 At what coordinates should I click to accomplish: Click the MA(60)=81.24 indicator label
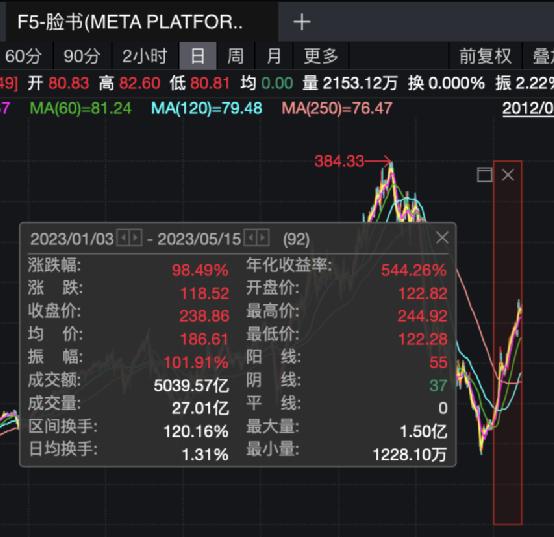point(81,108)
